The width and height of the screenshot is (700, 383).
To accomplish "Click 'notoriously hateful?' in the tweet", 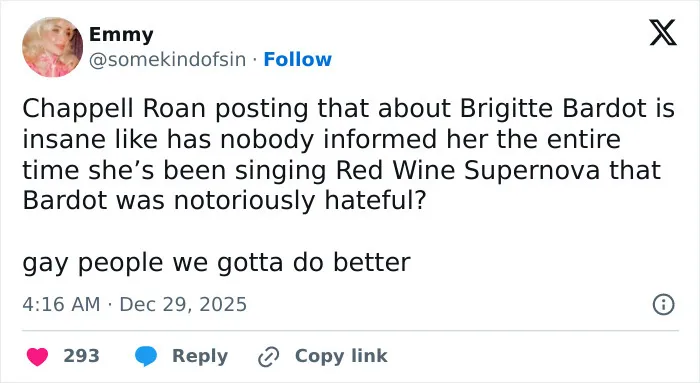I will click(300, 200).
